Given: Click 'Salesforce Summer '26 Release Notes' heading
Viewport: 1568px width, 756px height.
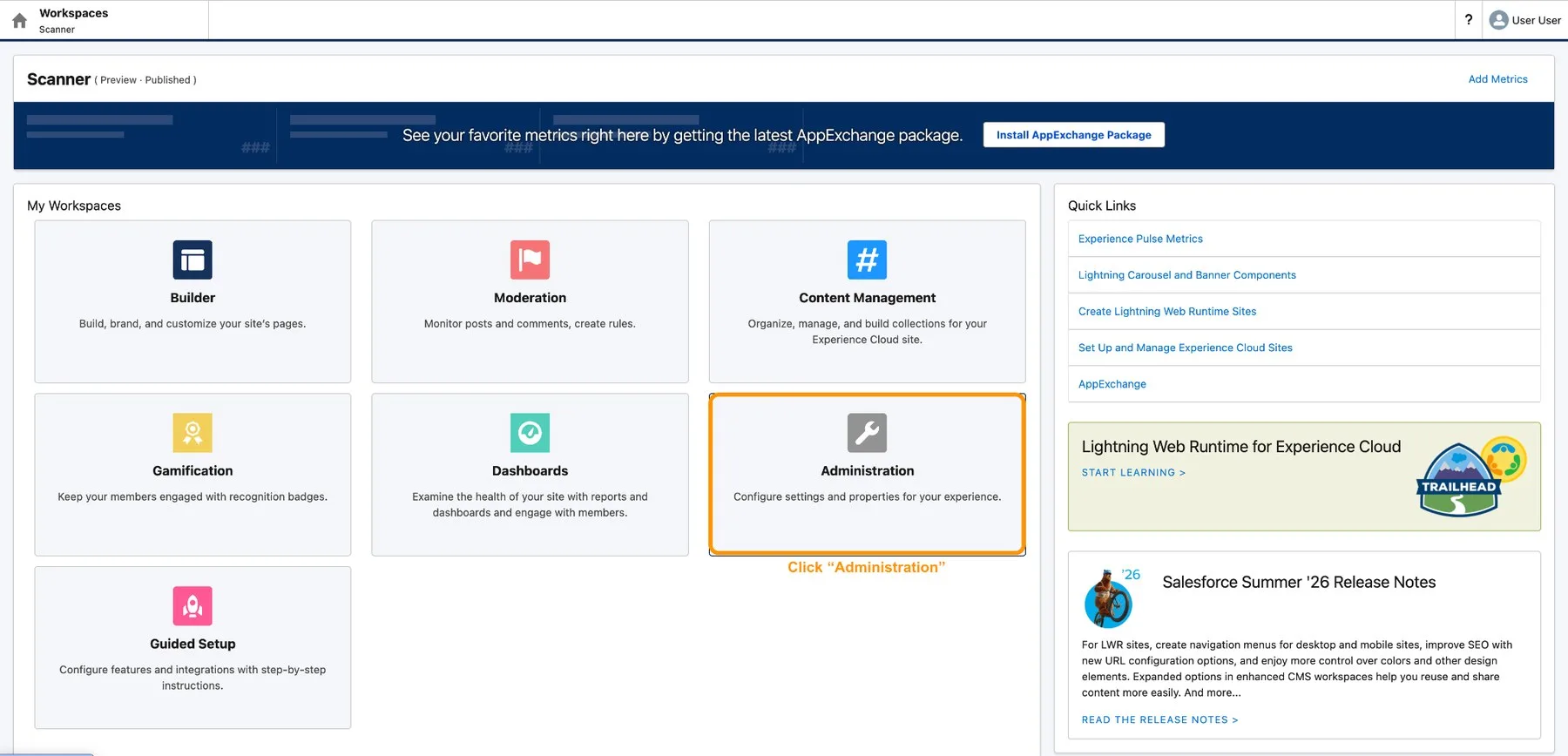Looking at the screenshot, I should coord(1299,582).
